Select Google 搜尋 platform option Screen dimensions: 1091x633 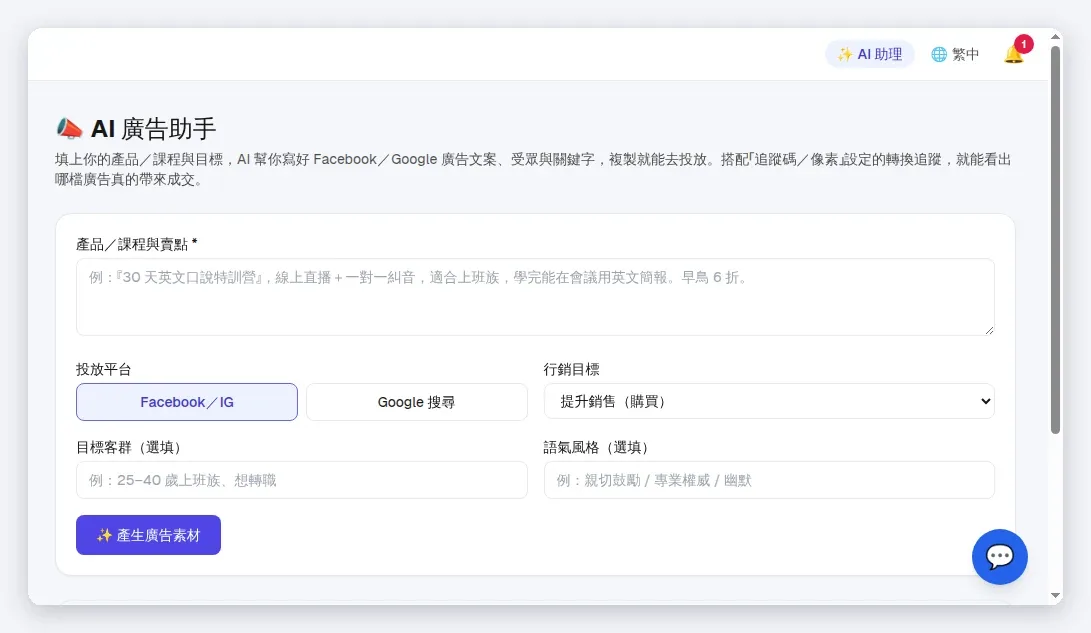point(417,402)
